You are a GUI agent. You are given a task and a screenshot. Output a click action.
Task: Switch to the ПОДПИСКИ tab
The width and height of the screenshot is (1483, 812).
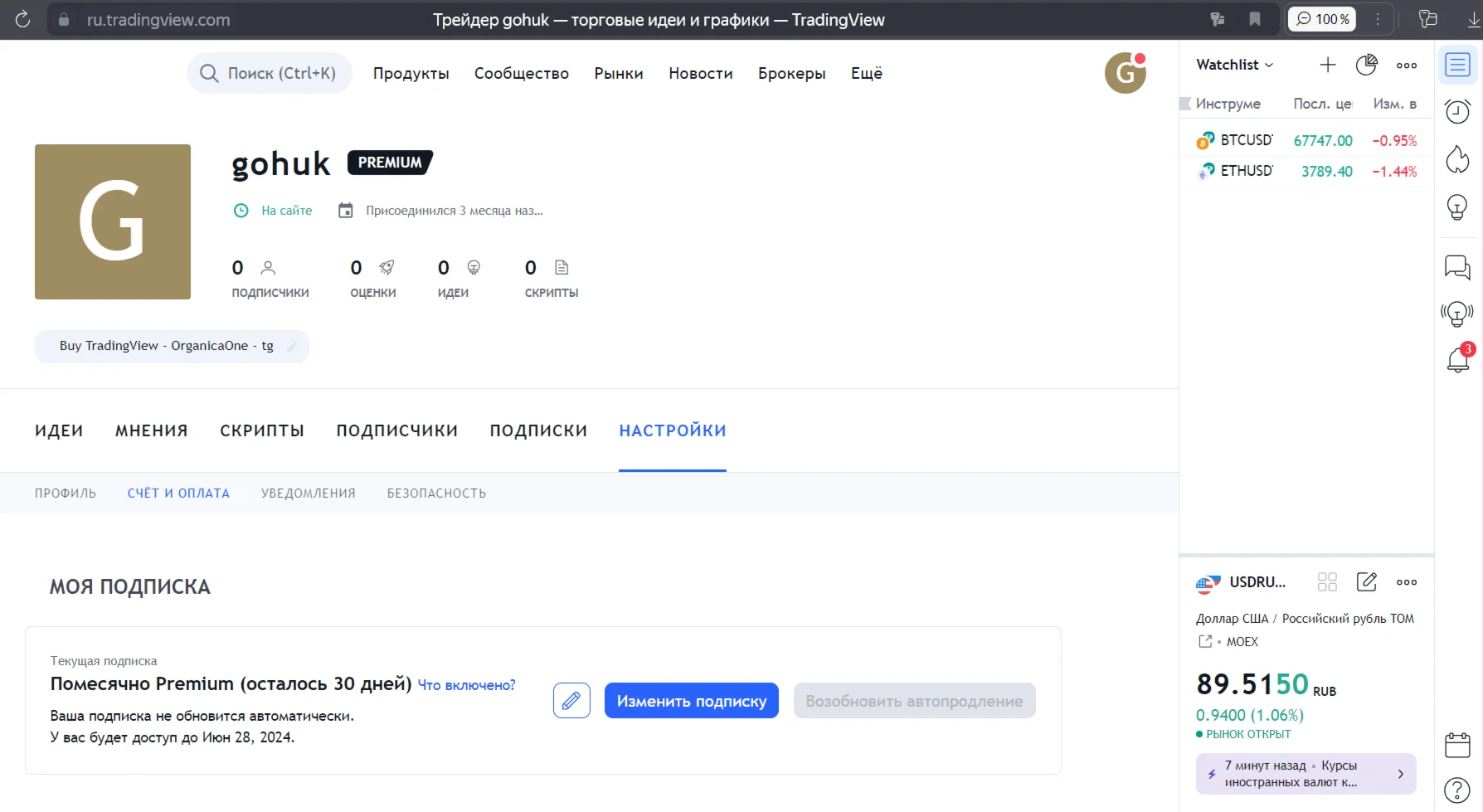pos(538,430)
